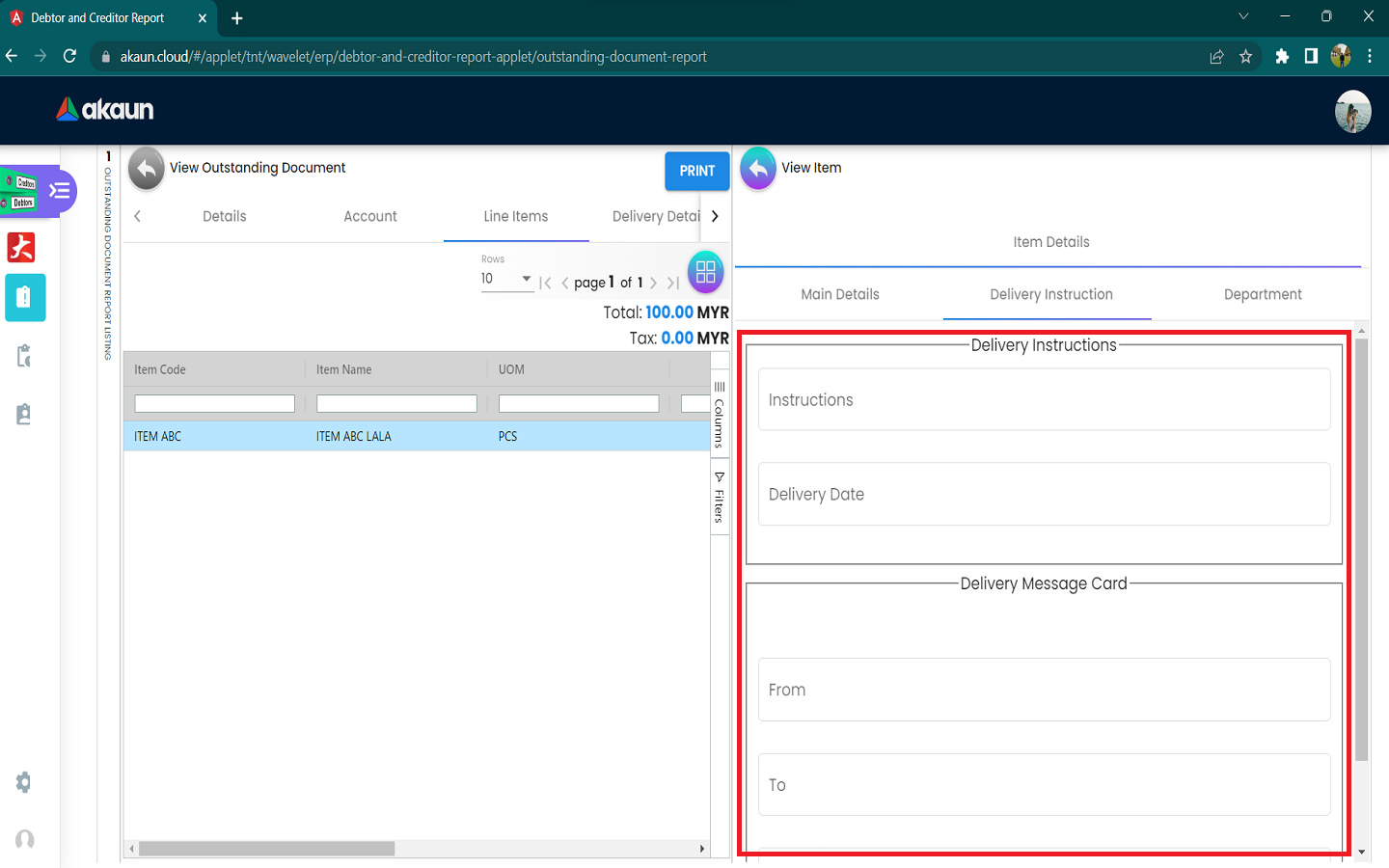
Task: Open the Rows per page dropdown
Action: pos(506,279)
